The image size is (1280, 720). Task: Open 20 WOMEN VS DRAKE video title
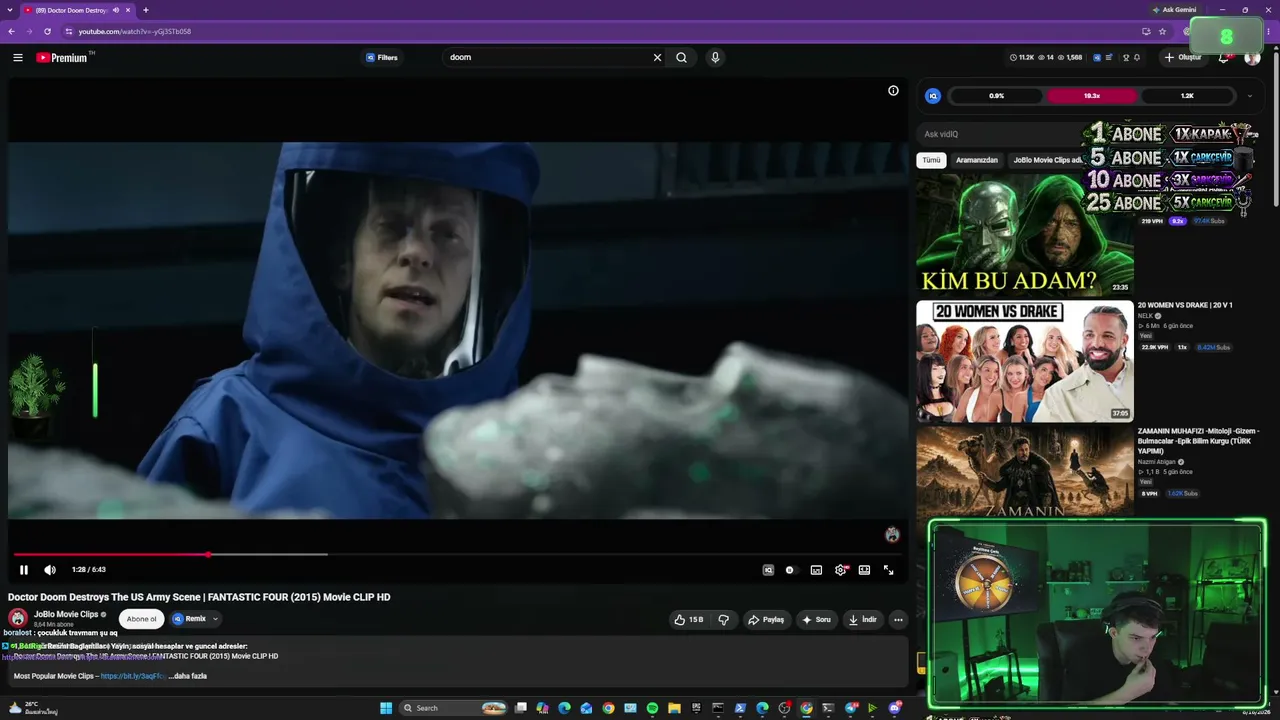point(1185,305)
